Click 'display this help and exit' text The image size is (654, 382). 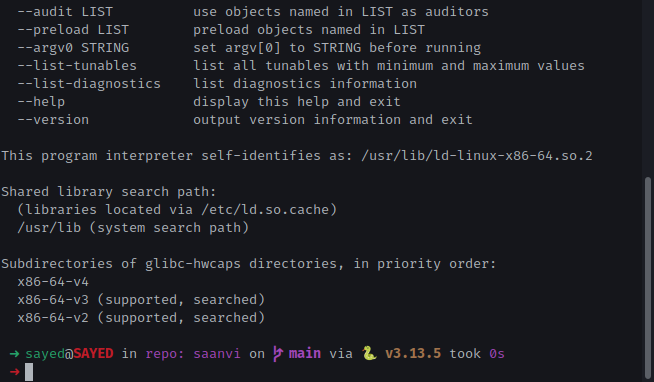tap(297, 101)
